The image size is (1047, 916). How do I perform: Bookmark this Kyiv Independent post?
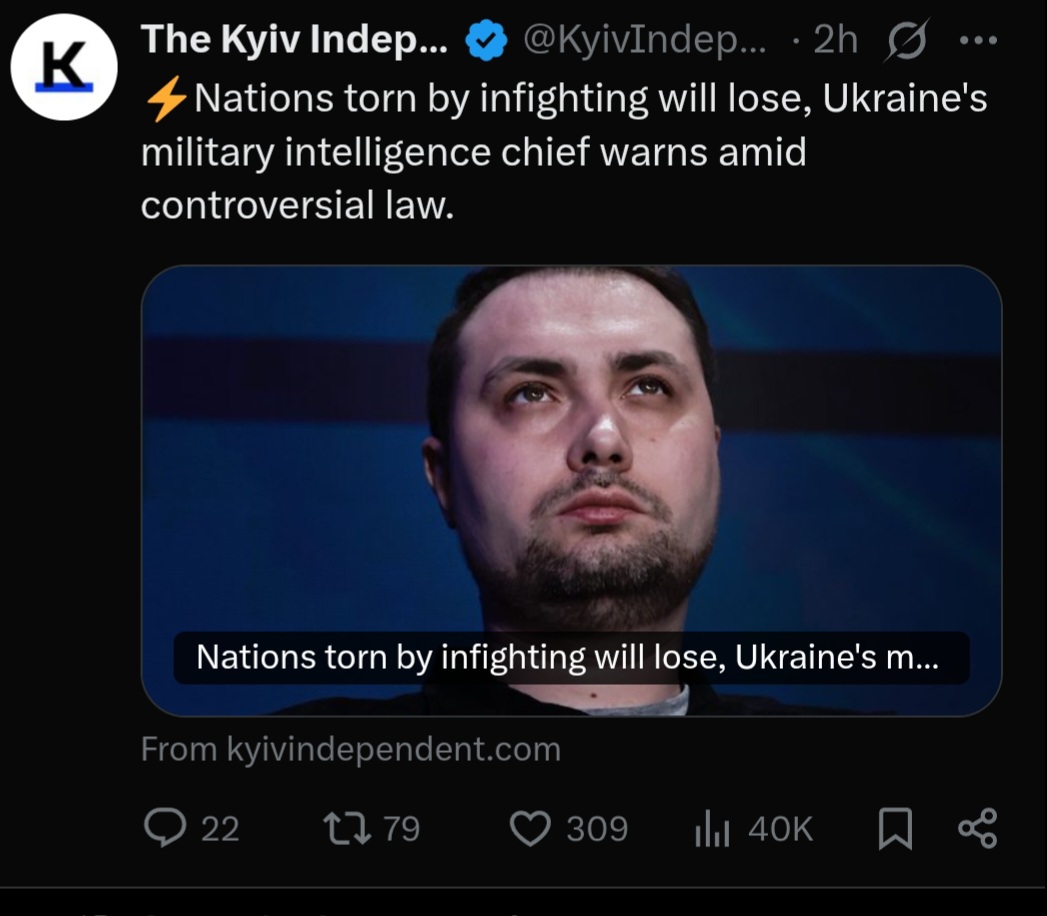[x=894, y=829]
